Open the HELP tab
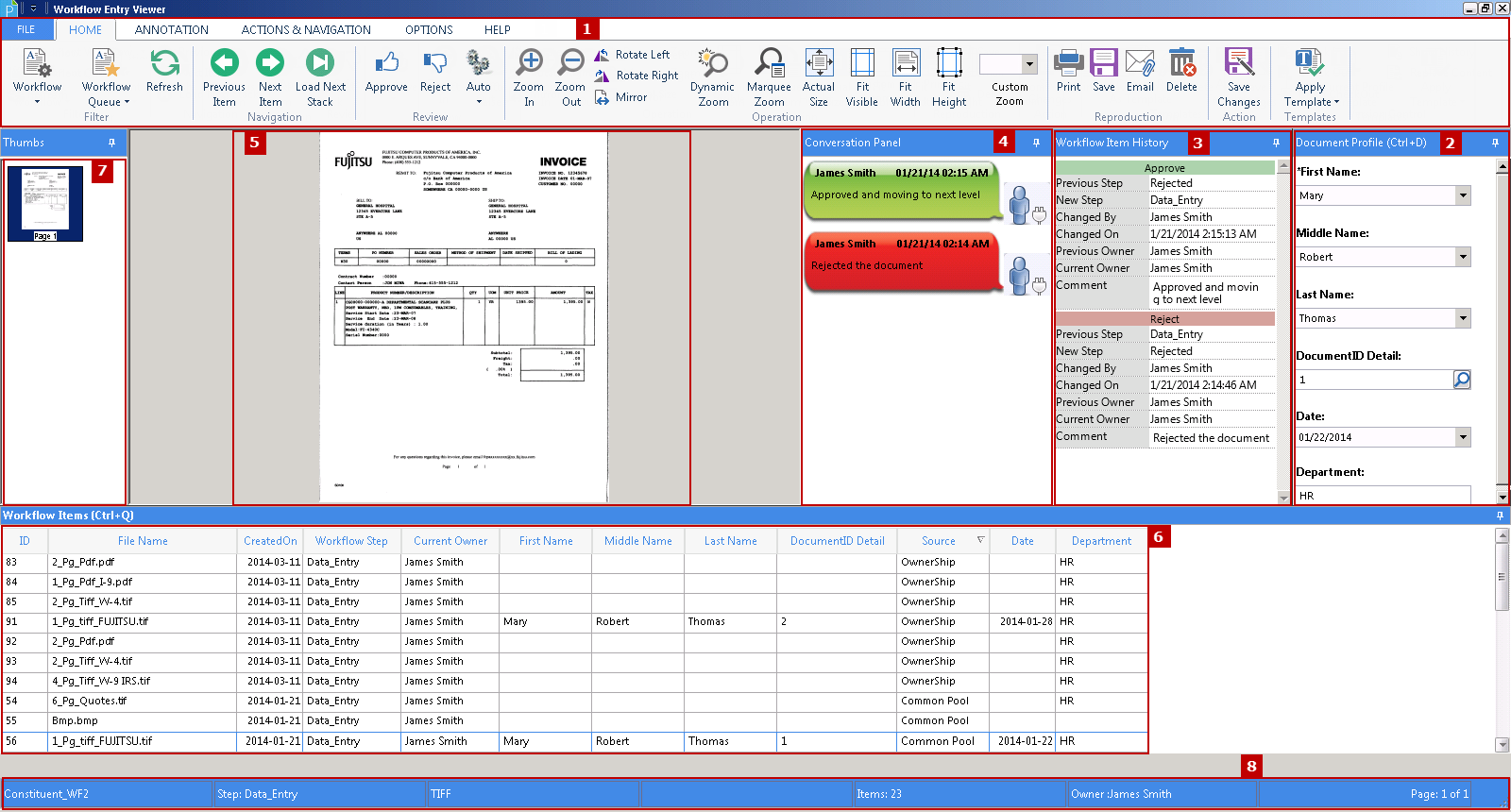1511x812 pixels. [498, 29]
